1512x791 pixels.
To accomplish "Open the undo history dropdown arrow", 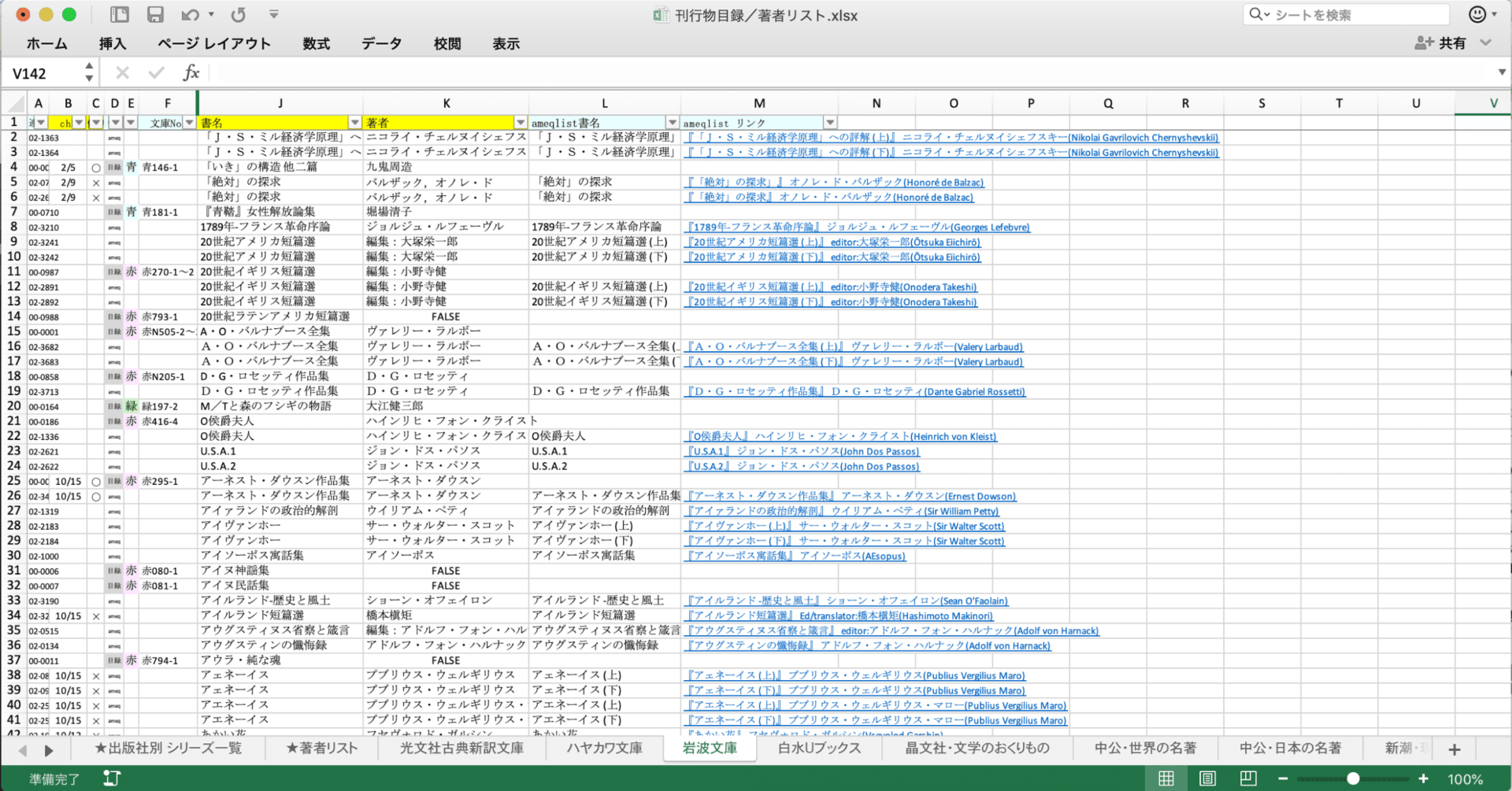I will 211,14.
